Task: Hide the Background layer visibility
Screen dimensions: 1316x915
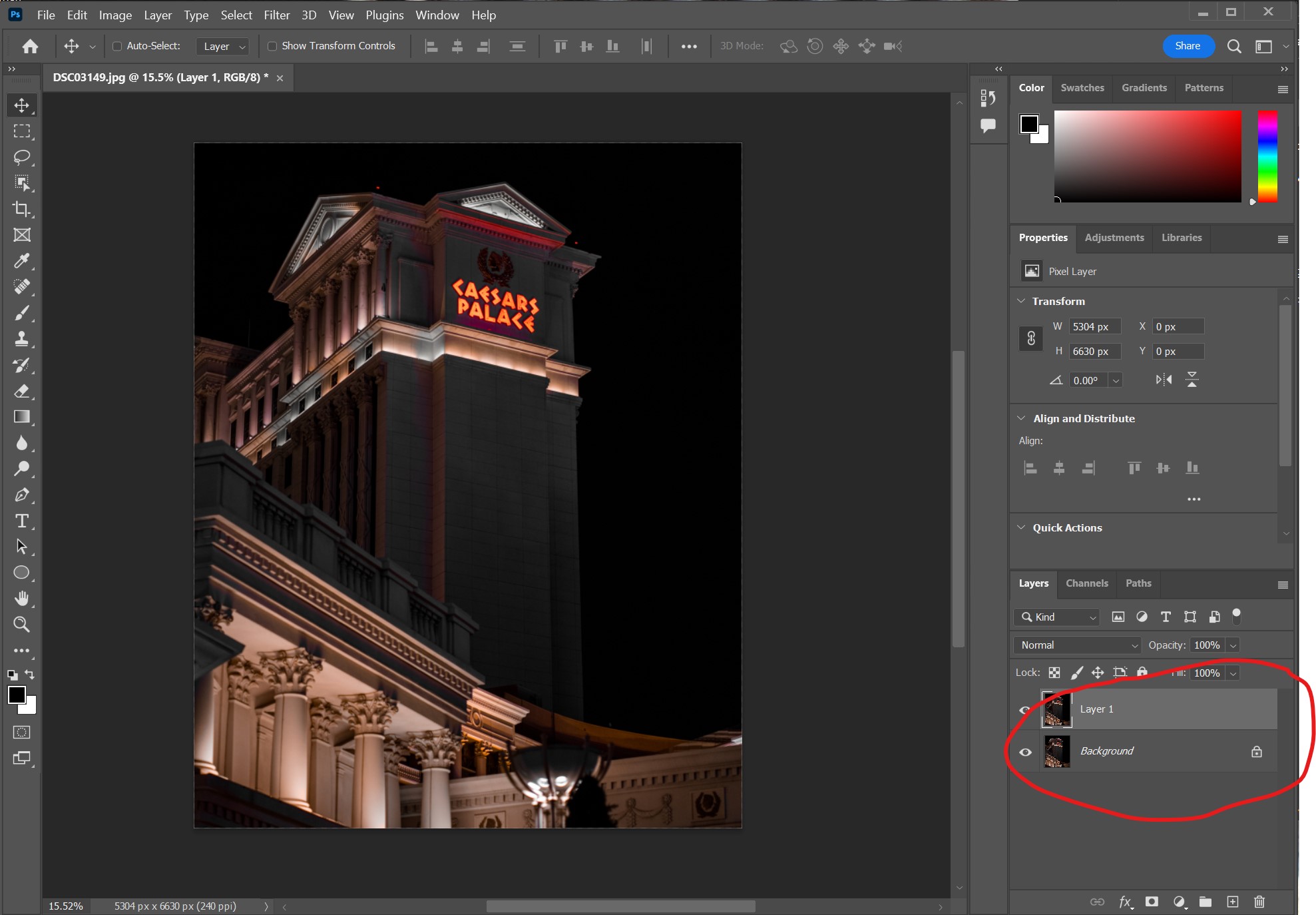Action: 1025,752
